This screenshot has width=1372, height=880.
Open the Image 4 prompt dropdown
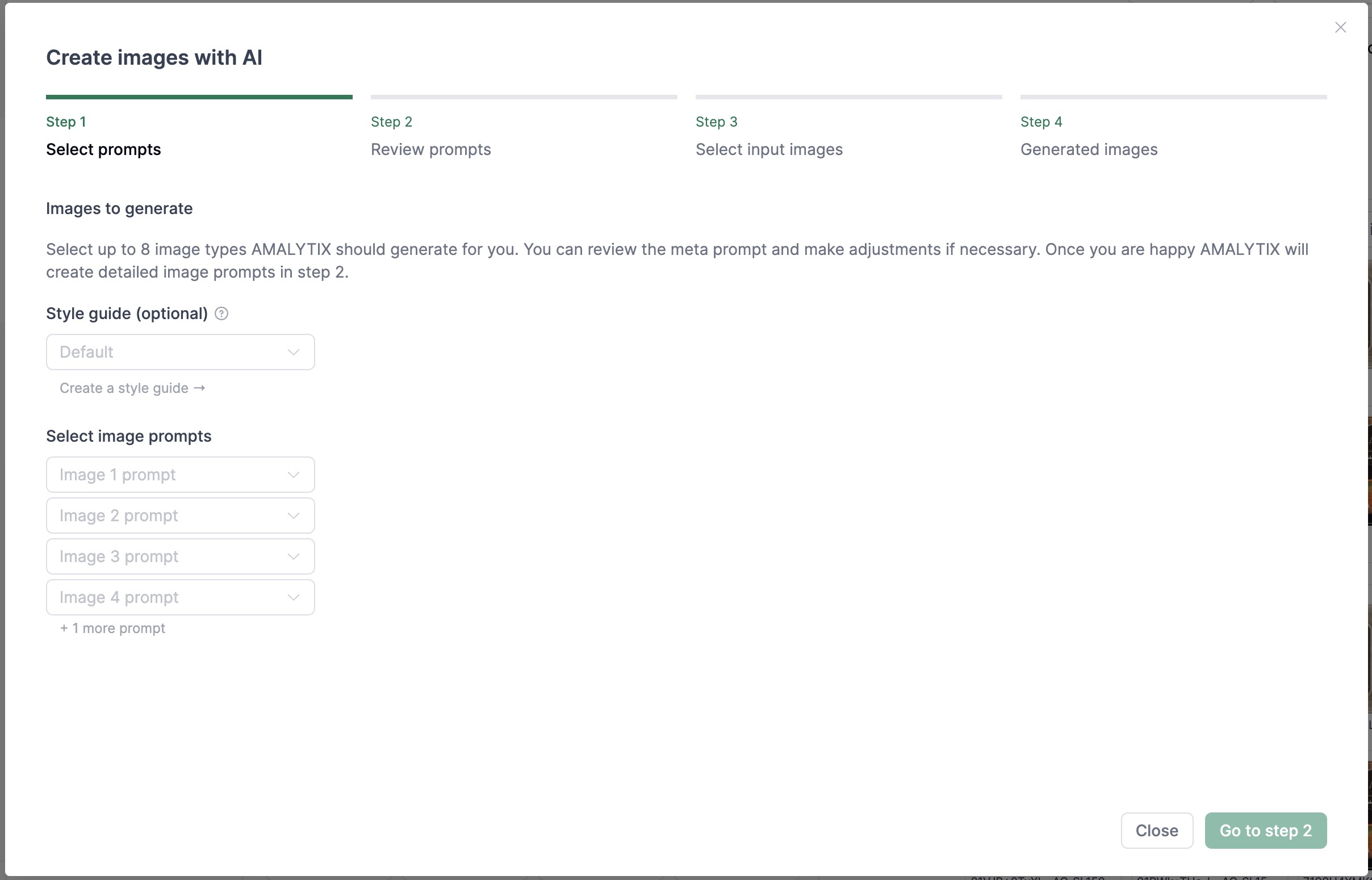[171, 598]
